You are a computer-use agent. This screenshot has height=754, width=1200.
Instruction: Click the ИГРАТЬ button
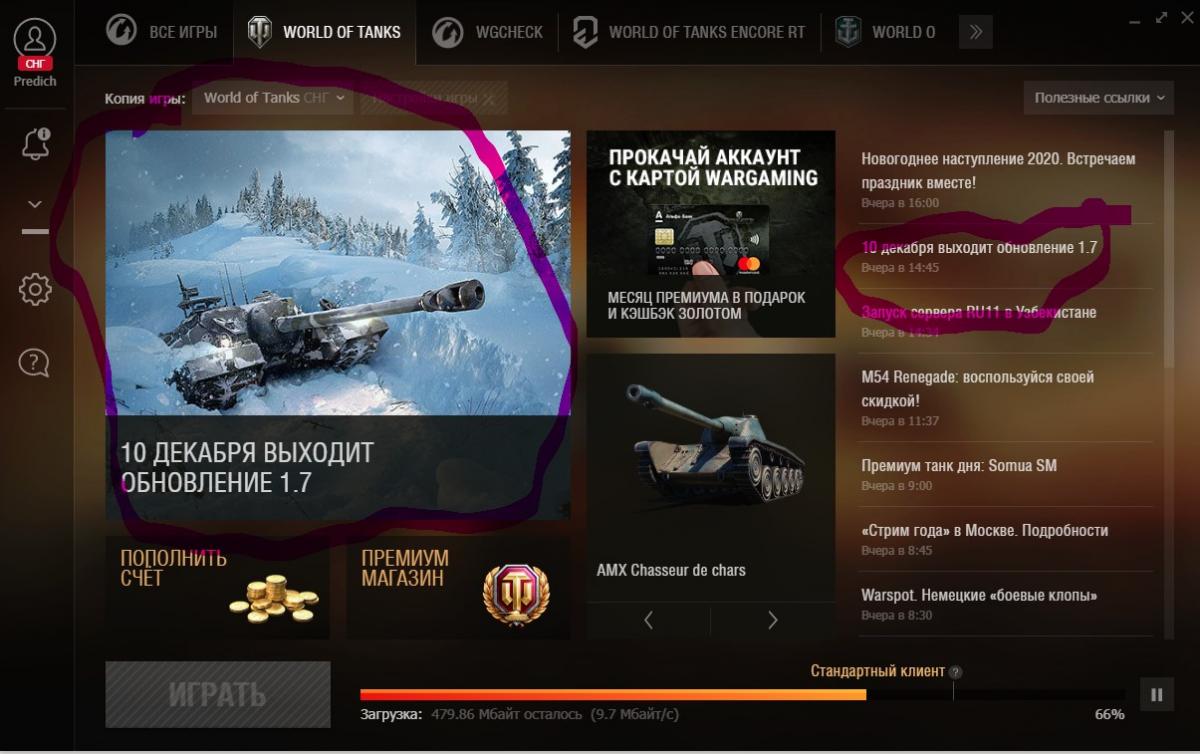pos(218,694)
